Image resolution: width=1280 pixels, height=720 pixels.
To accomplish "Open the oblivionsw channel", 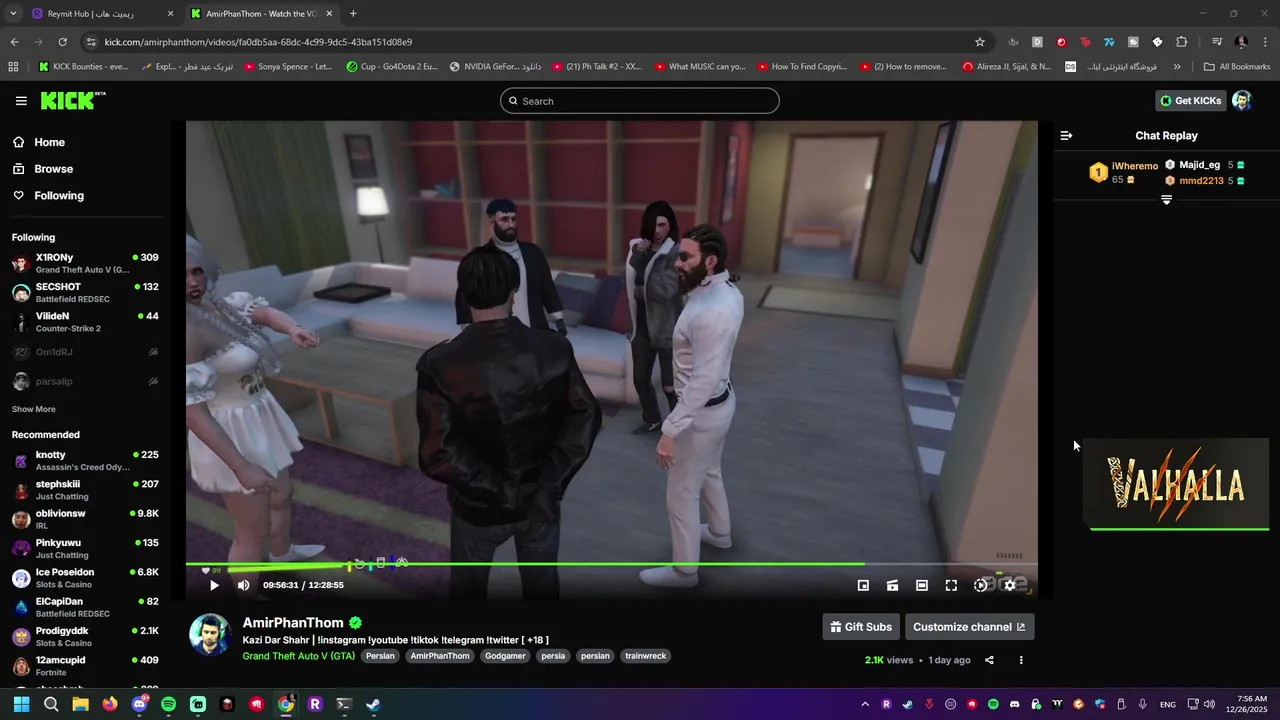I will tap(85, 519).
